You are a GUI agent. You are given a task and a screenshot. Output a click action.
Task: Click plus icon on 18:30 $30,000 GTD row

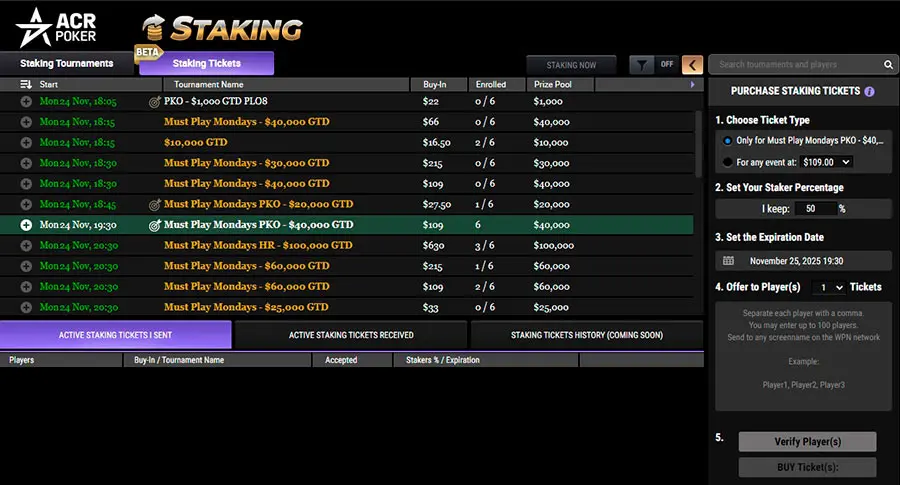[x=26, y=163]
